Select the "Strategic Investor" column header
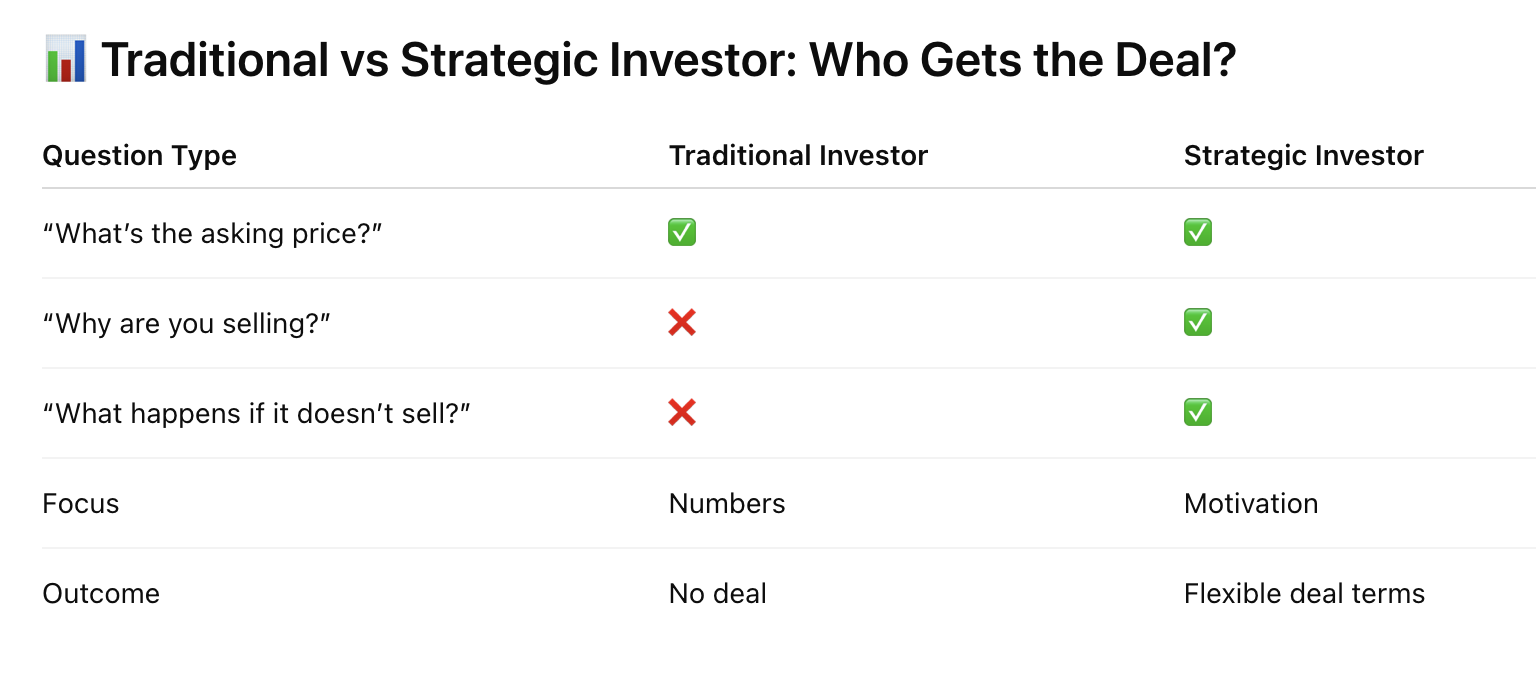1536x674 pixels. coord(1303,156)
